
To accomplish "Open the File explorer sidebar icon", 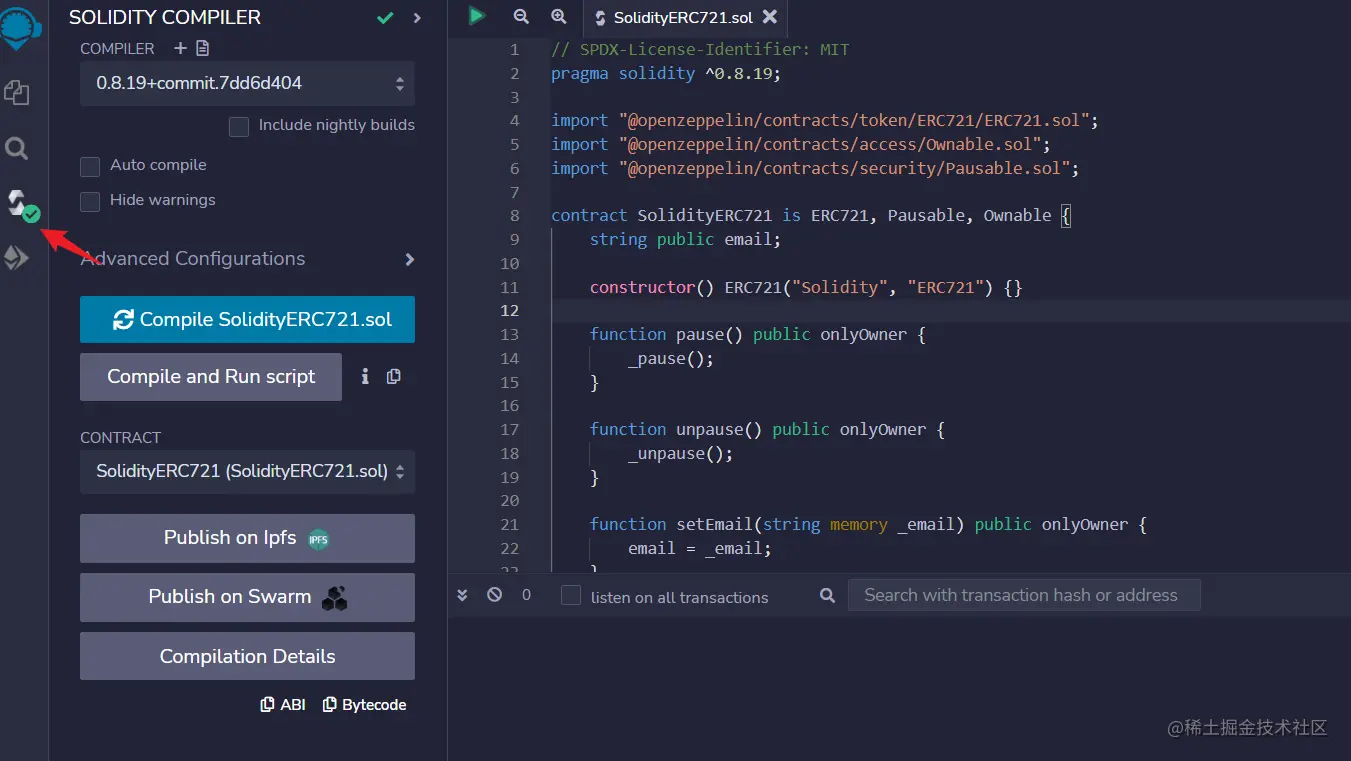I will (17, 93).
